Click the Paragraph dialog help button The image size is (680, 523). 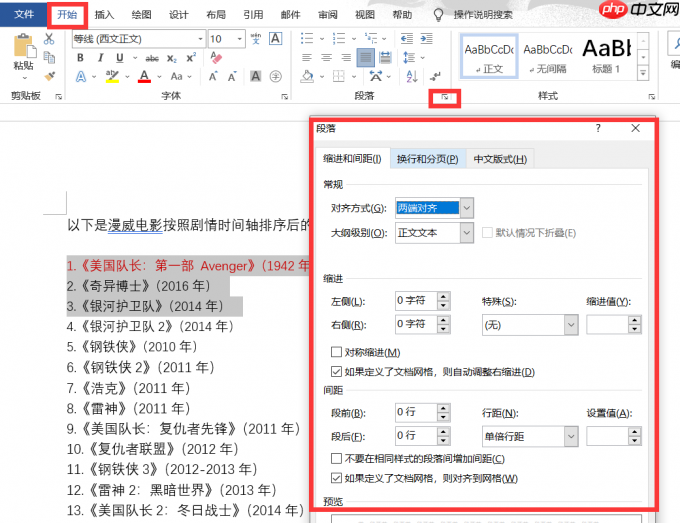click(598, 128)
